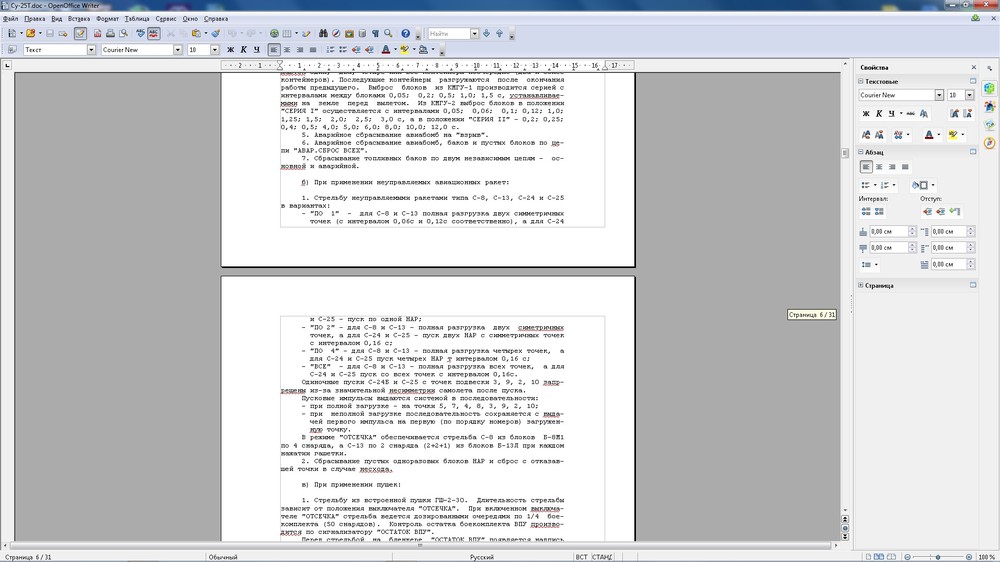Click the Insert table icon

tap(287, 33)
